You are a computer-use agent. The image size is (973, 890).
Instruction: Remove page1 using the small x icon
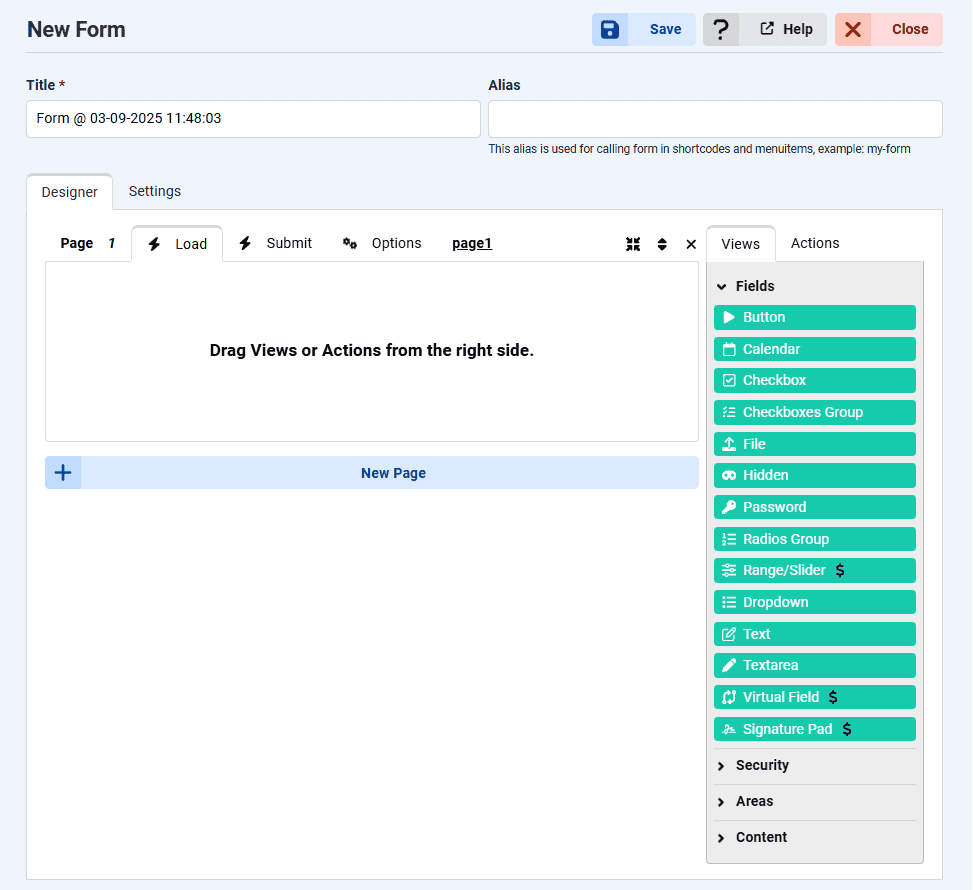[691, 244]
